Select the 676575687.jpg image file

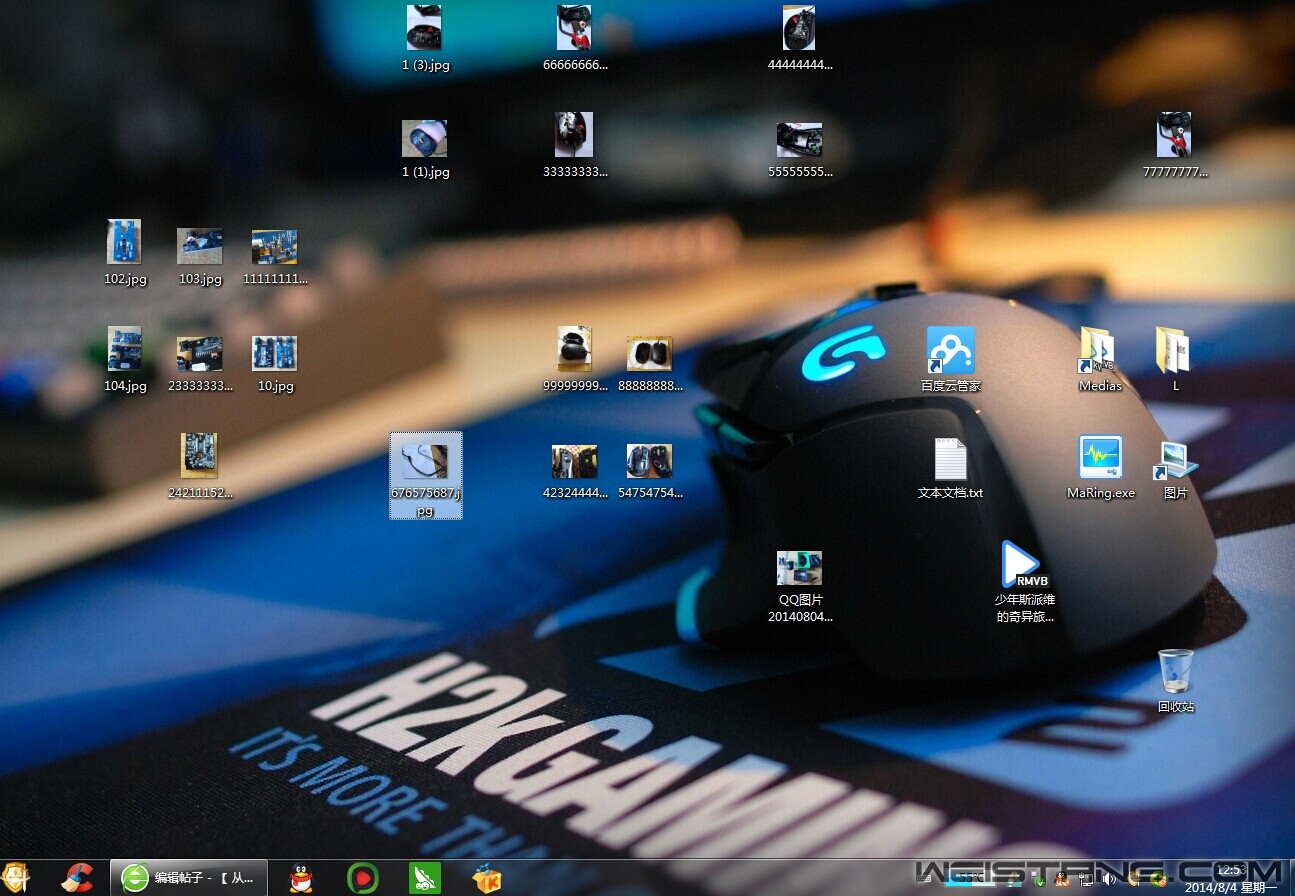click(425, 463)
